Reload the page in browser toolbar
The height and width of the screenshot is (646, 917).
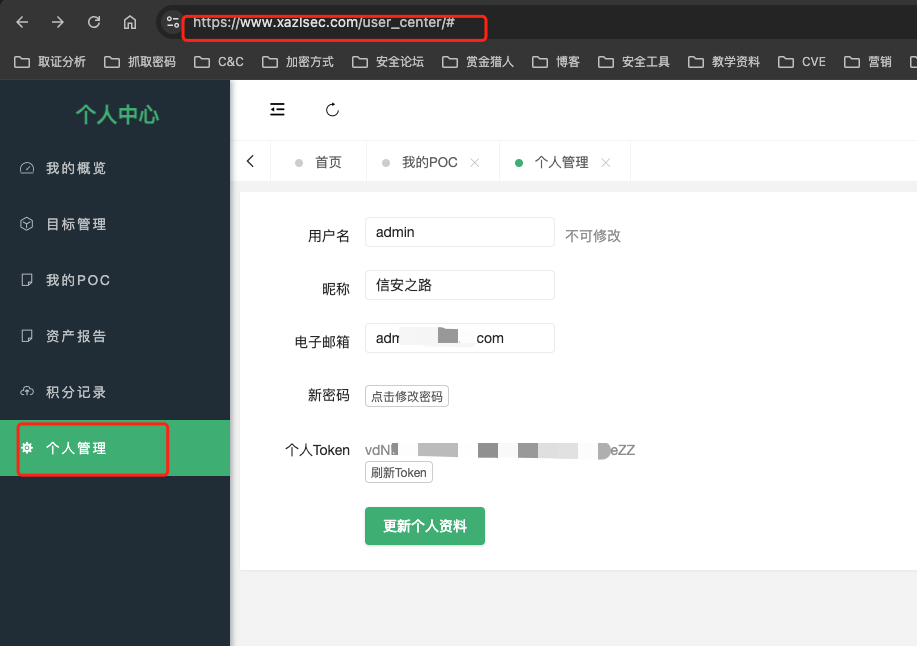coord(94,22)
